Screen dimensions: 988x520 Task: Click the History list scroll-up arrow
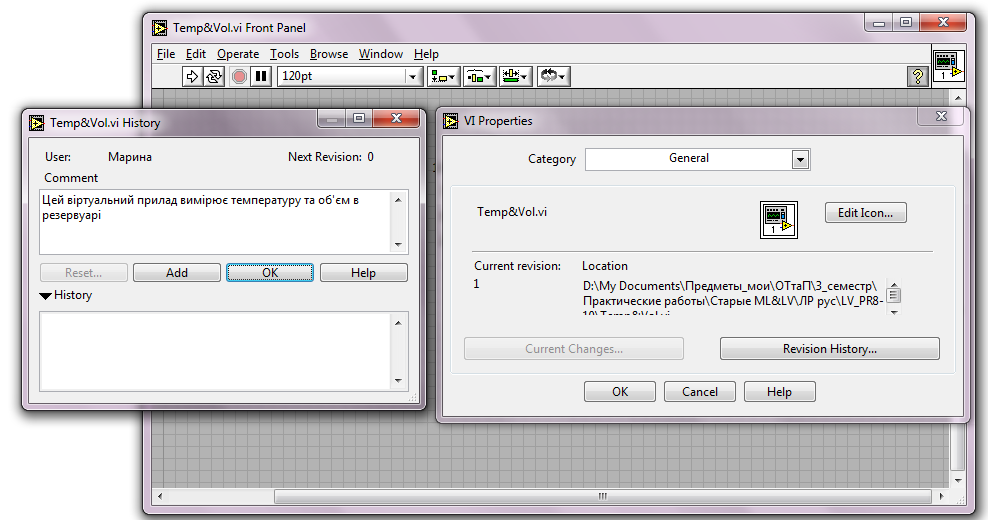pos(398,323)
